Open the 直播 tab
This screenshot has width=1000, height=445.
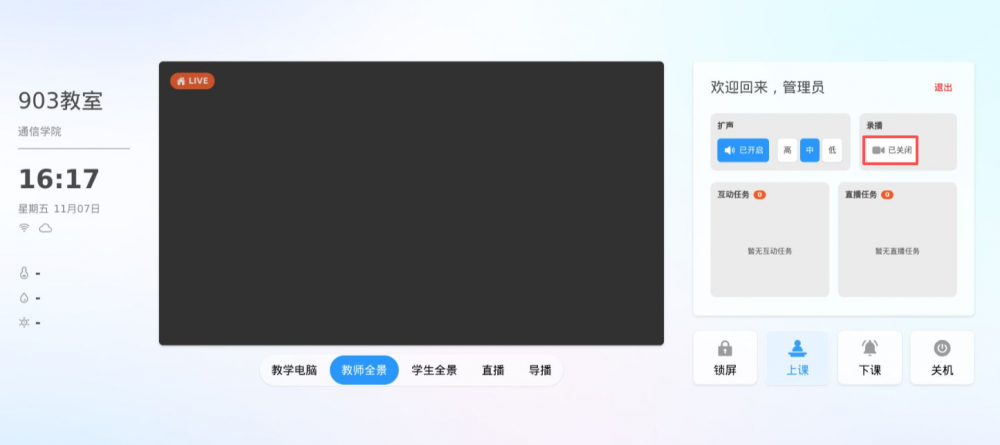pyautogui.click(x=492, y=370)
